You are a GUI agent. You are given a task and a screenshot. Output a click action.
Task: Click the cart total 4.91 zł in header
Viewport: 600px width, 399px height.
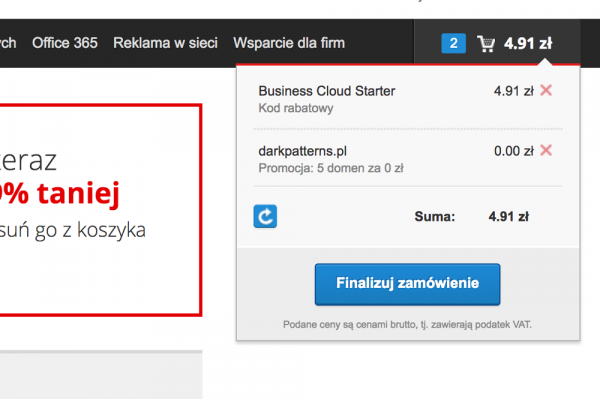click(x=528, y=43)
